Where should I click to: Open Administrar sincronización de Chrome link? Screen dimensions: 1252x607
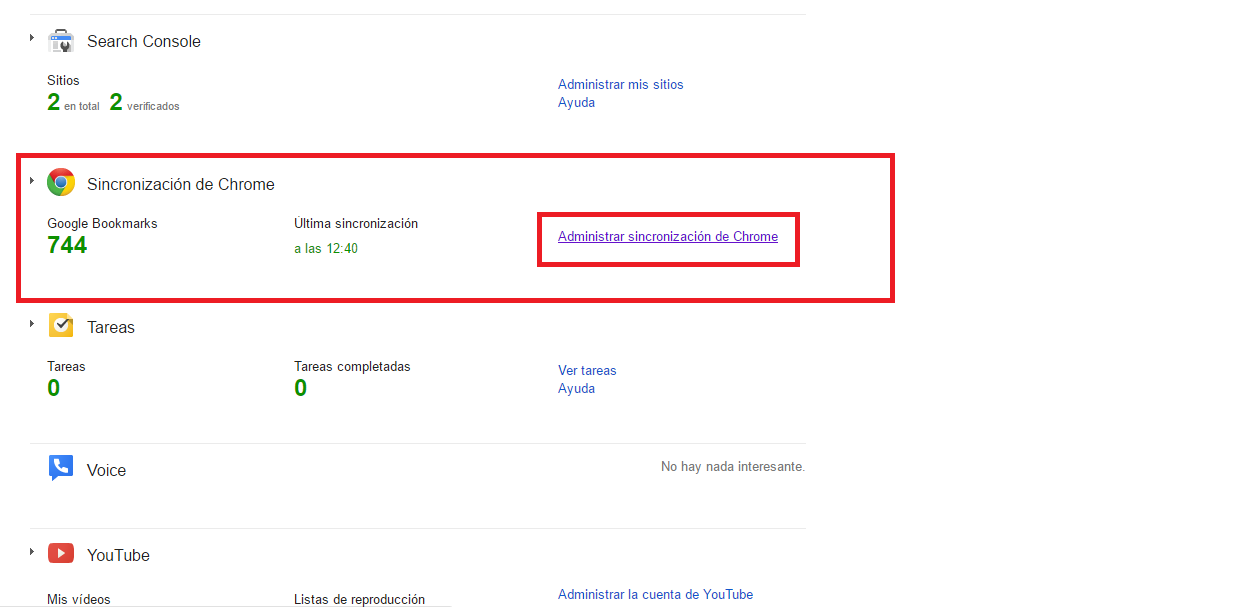(668, 237)
